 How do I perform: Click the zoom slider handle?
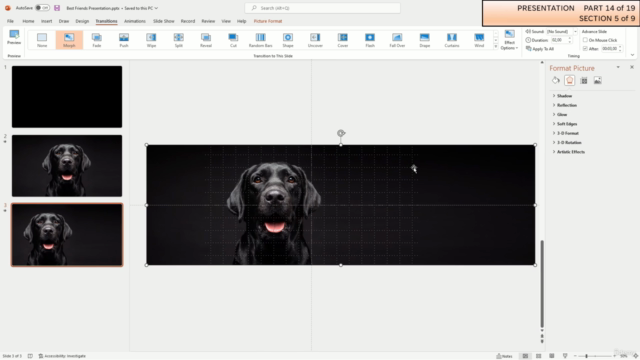(587, 356)
